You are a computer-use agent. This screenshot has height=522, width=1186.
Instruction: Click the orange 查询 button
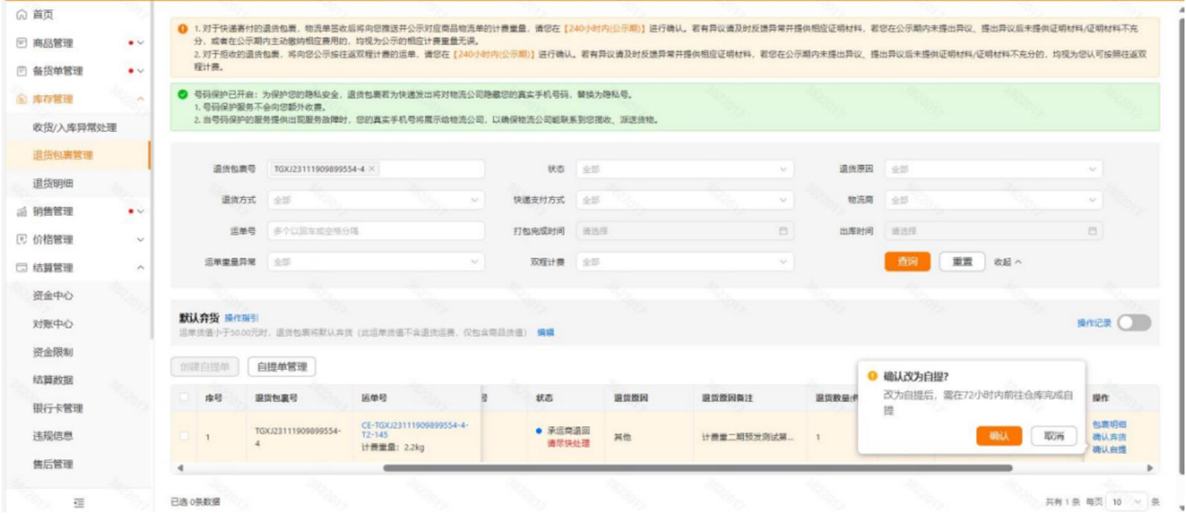[907, 262]
